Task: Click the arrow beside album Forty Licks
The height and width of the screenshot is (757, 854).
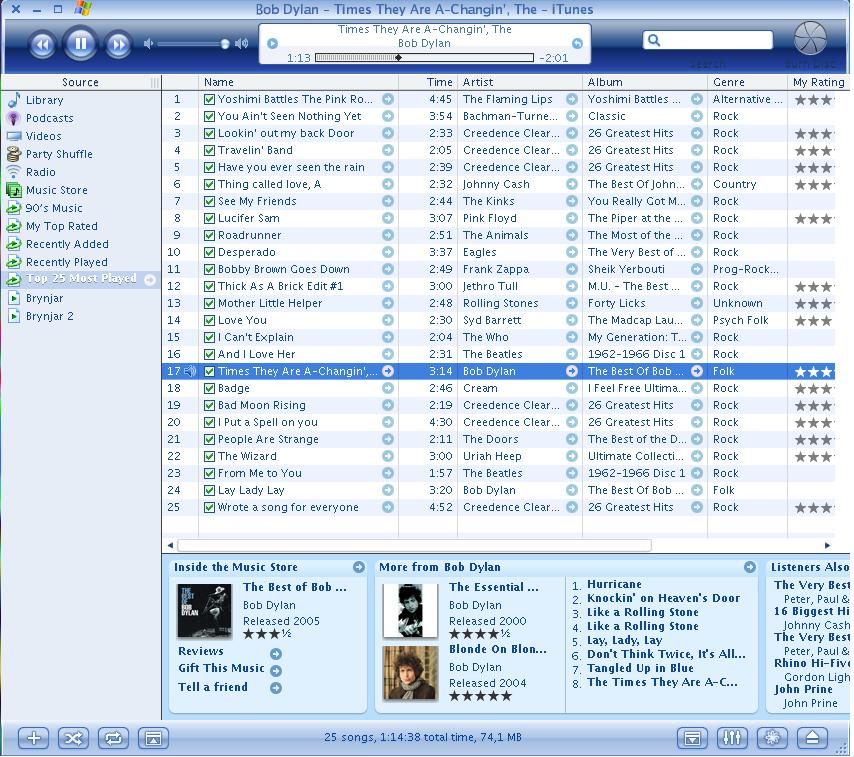Action: coord(697,303)
